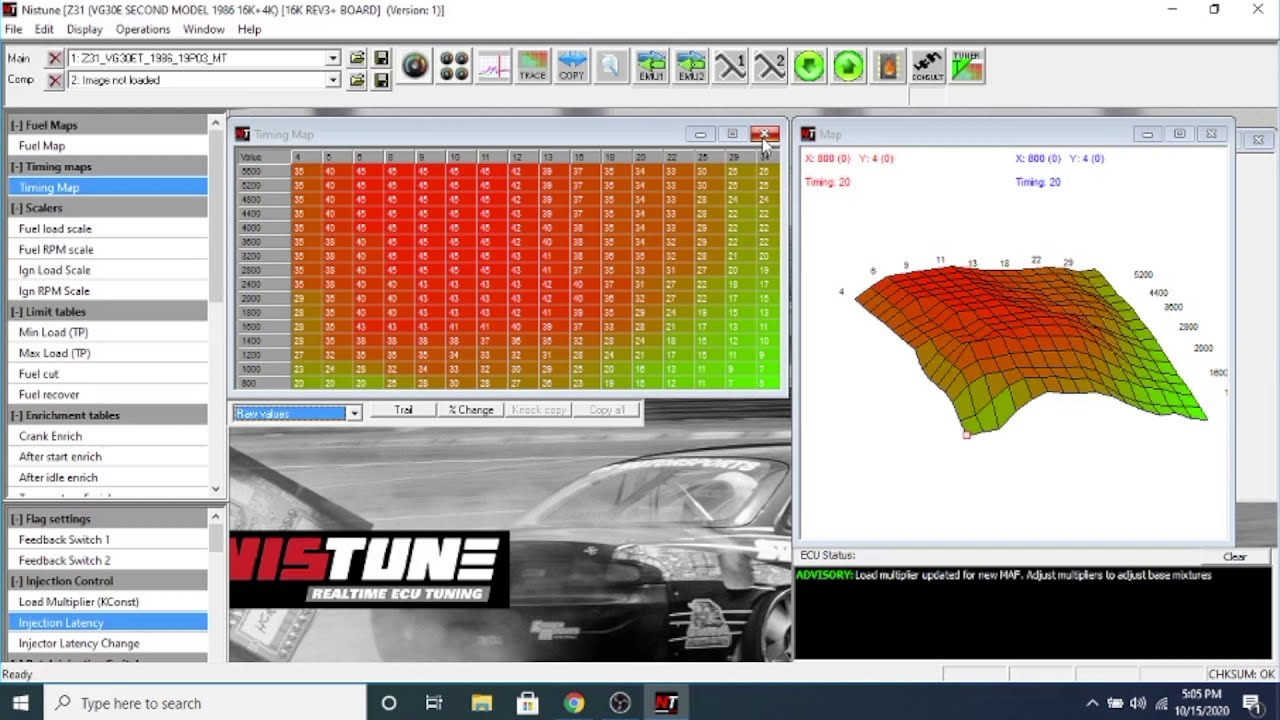Image resolution: width=1280 pixels, height=720 pixels.
Task: Open the single gauge display icon
Action: click(x=415, y=67)
